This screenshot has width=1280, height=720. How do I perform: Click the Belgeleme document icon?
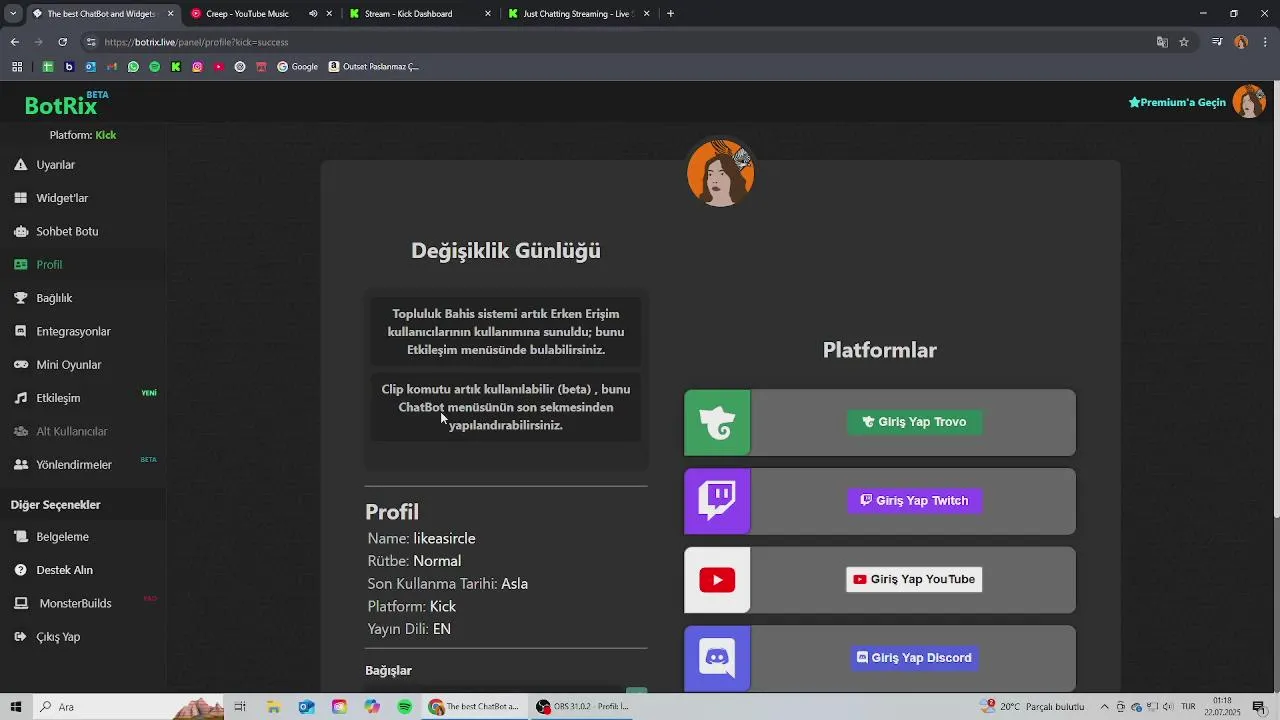[x=20, y=537]
